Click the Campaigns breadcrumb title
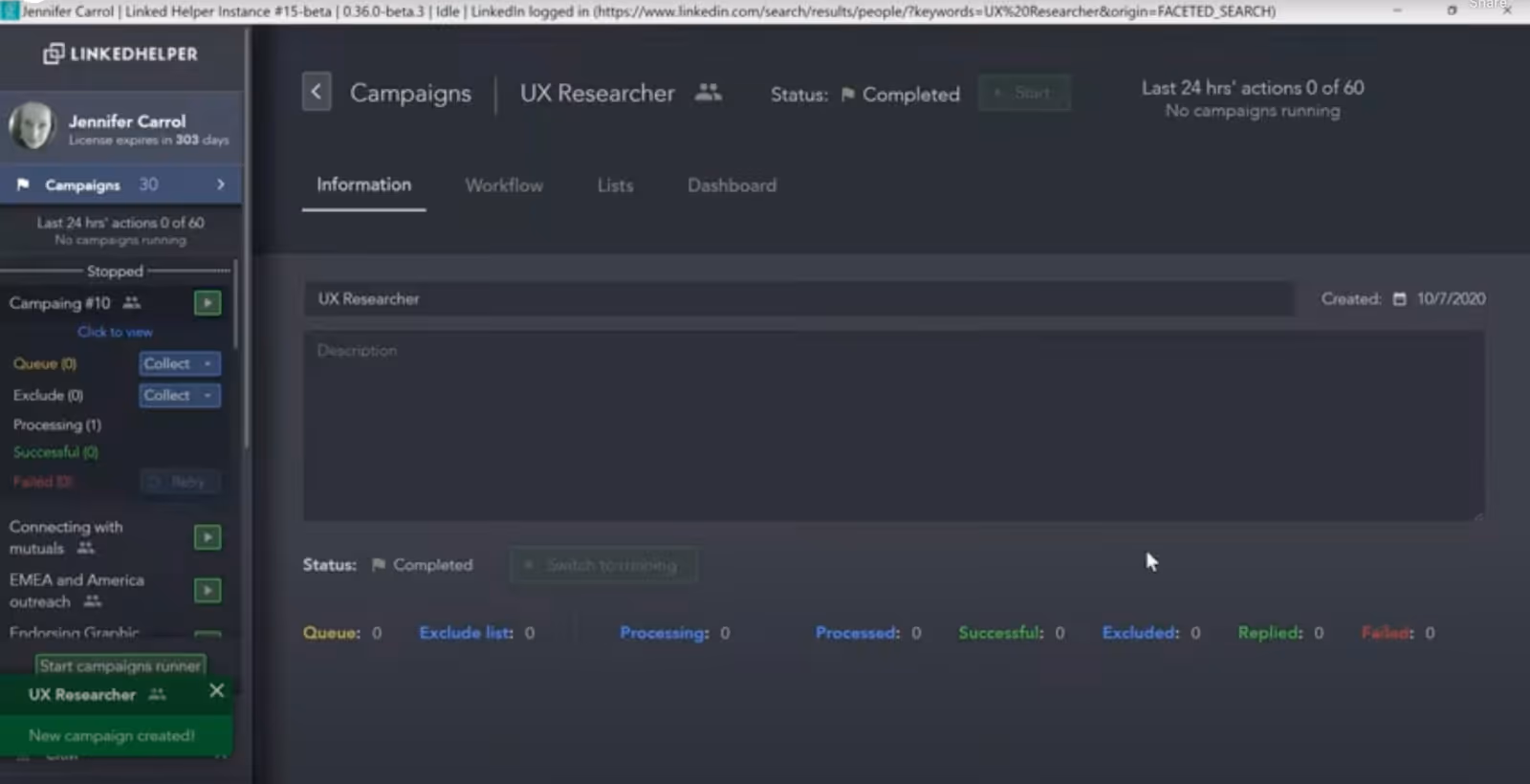This screenshot has width=1530, height=784. point(410,93)
